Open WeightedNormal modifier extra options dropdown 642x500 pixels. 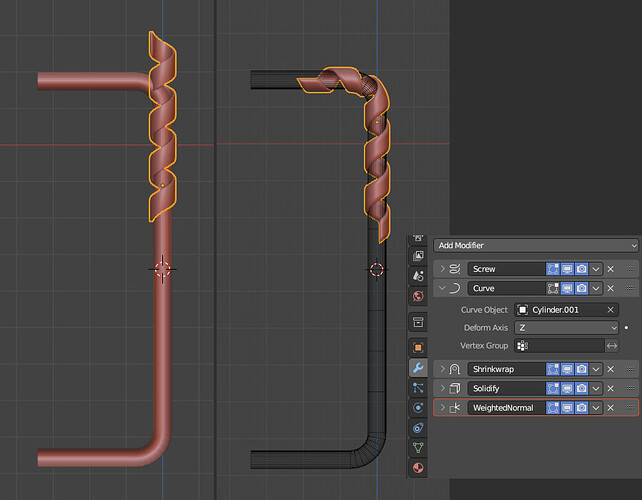(x=596, y=408)
